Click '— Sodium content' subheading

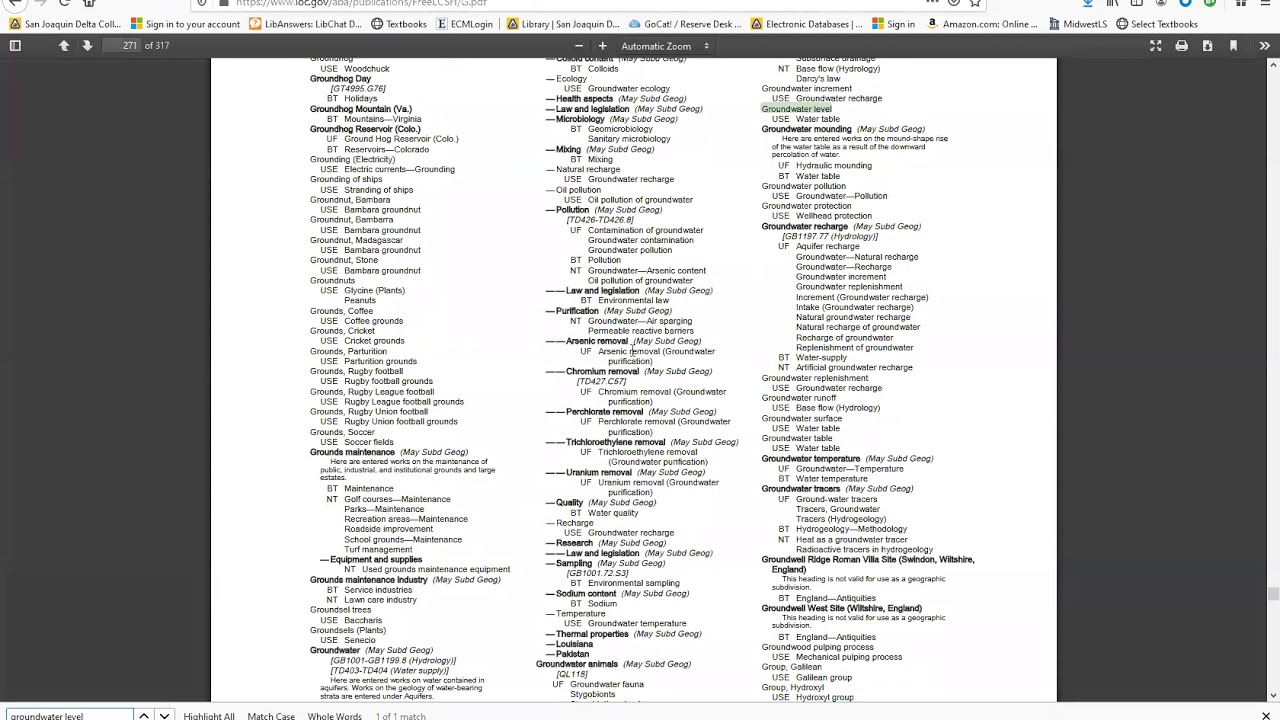pyautogui.click(x=581, y=593)
